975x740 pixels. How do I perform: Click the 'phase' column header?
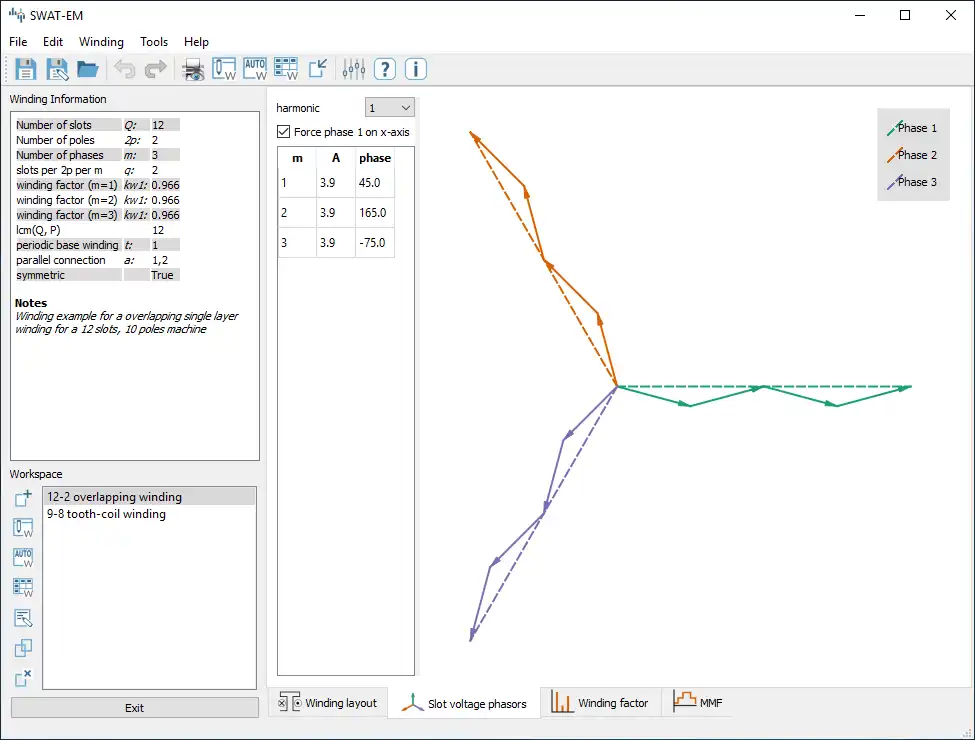point(375,158)
